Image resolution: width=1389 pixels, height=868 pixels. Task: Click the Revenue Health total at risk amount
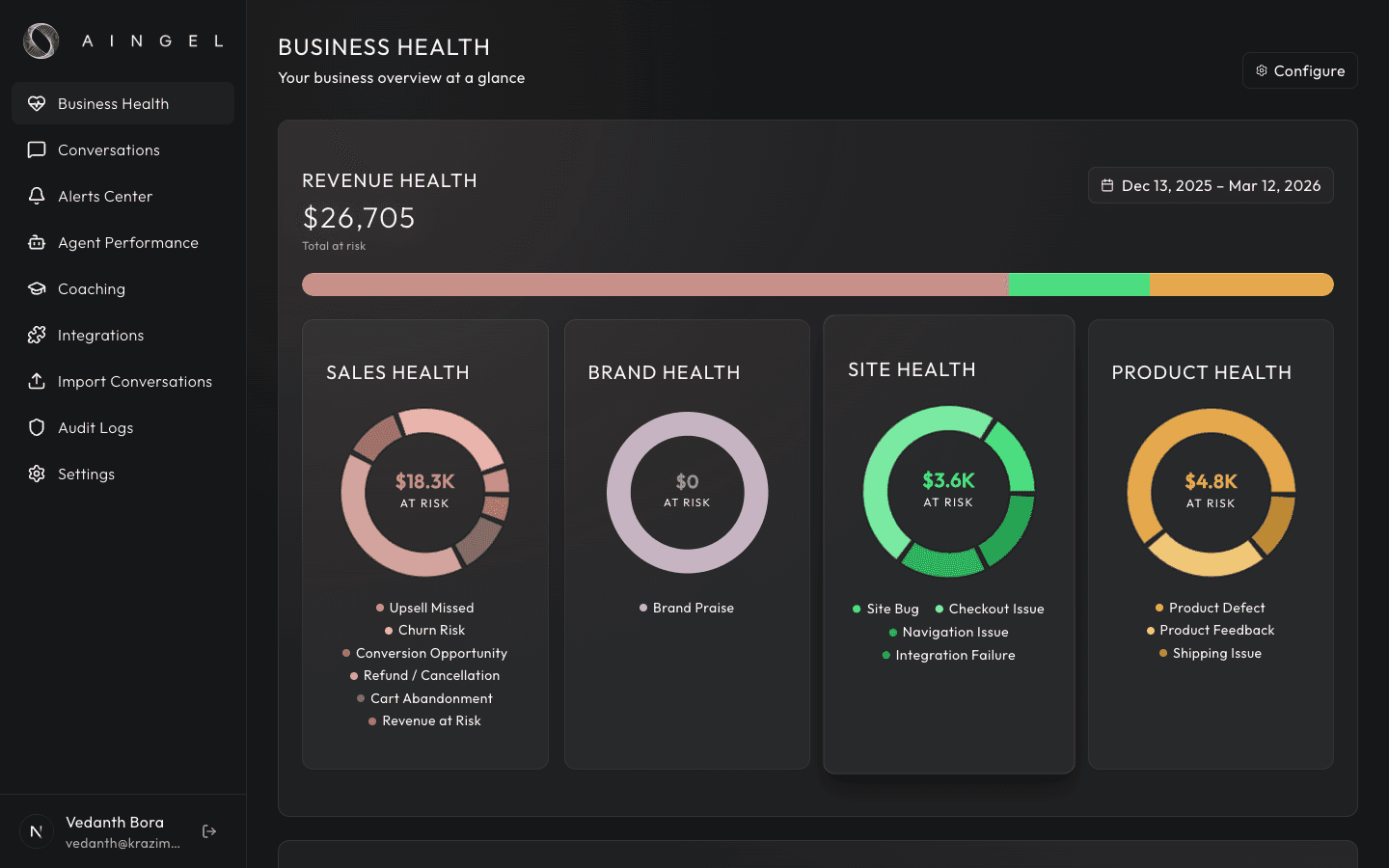pyautogui.click(x=358, y=217)
